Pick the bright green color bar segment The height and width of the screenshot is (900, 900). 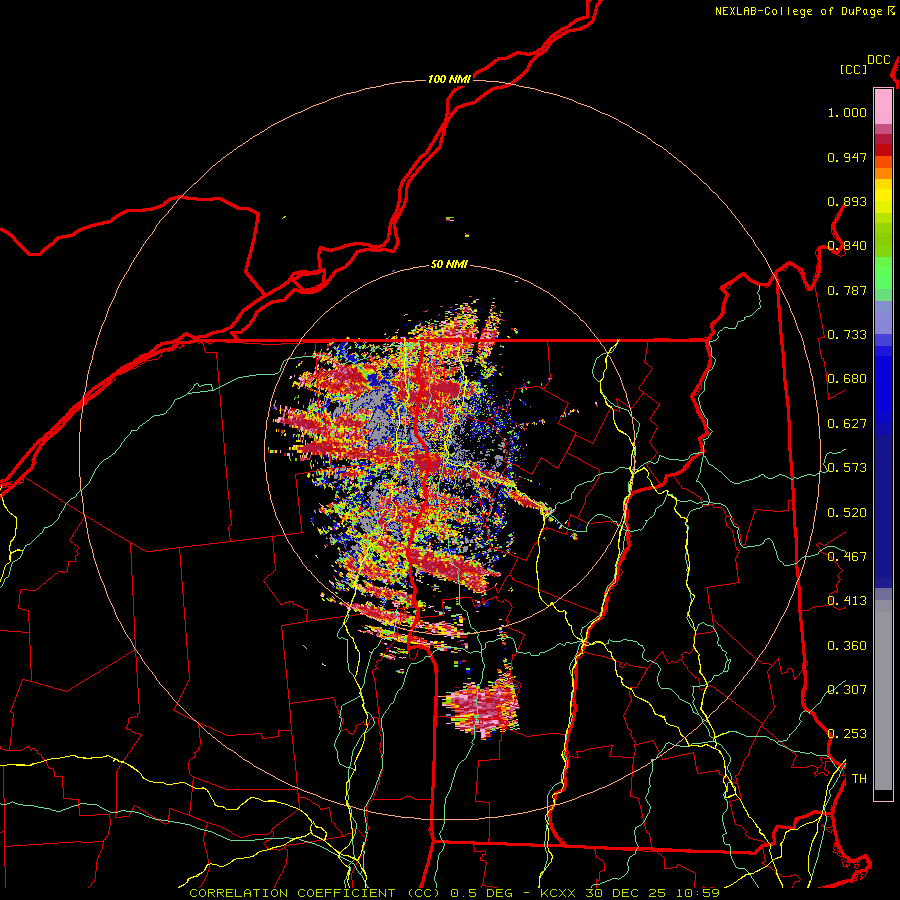click(883, 273)
